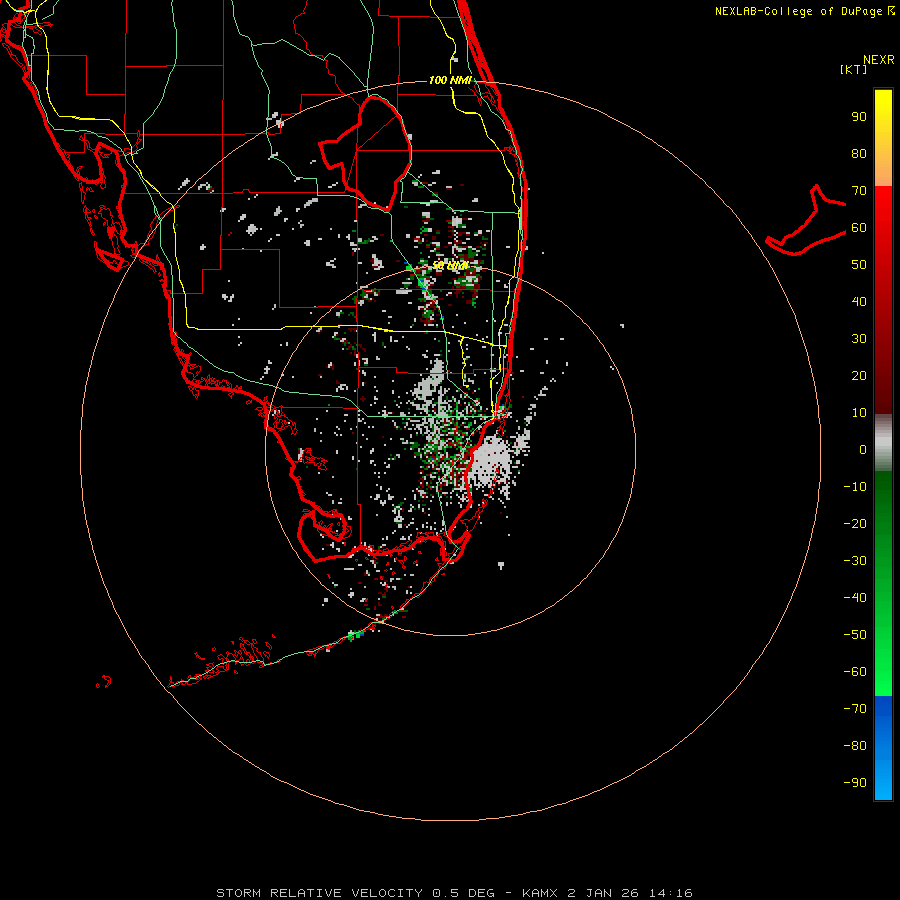This screenshot has height=900, width=900.
Task: Select the -60 value on the velocity scale
Action: tap(855, 672)
